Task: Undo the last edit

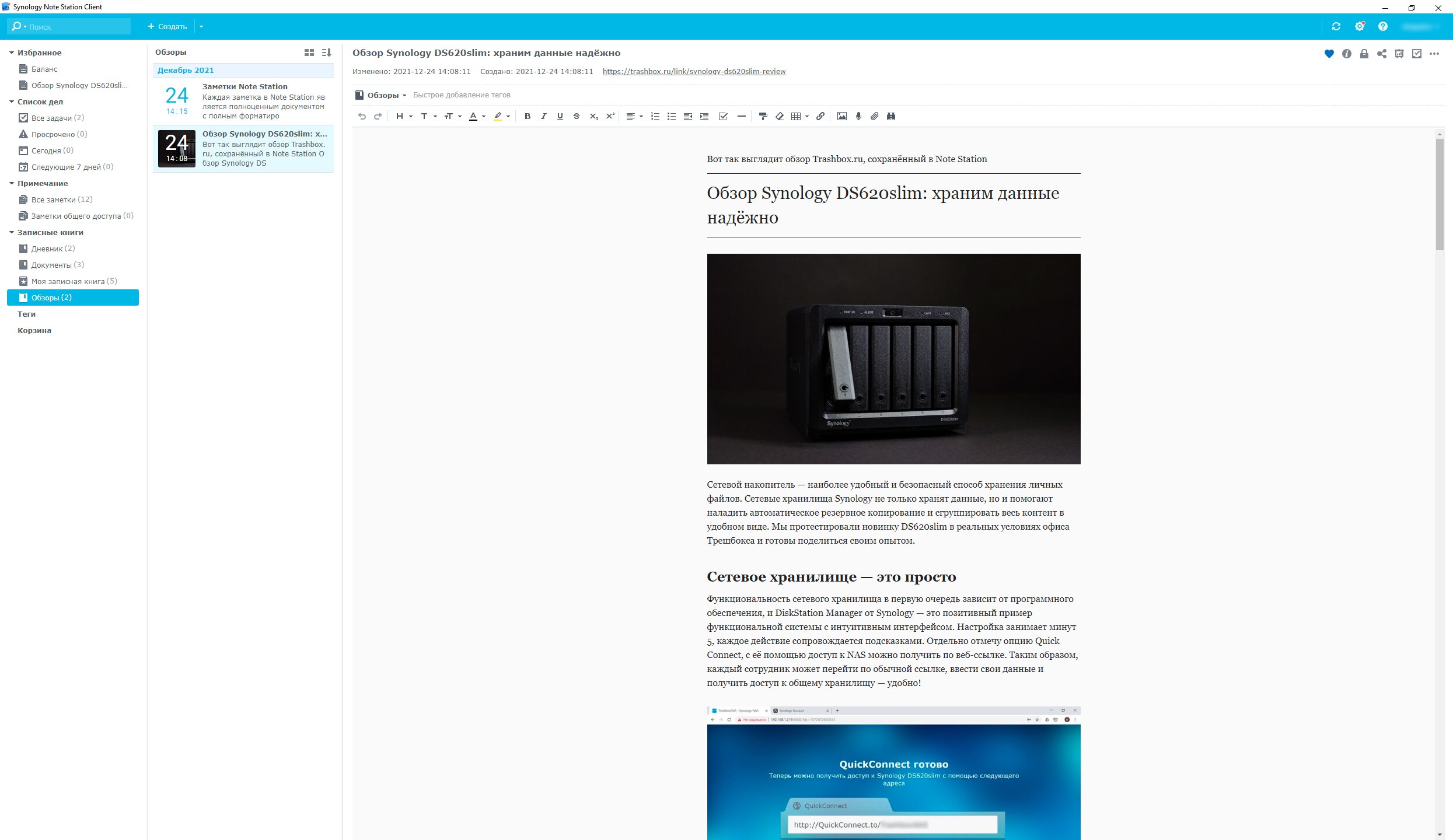Action: click(x=362, y=116)
